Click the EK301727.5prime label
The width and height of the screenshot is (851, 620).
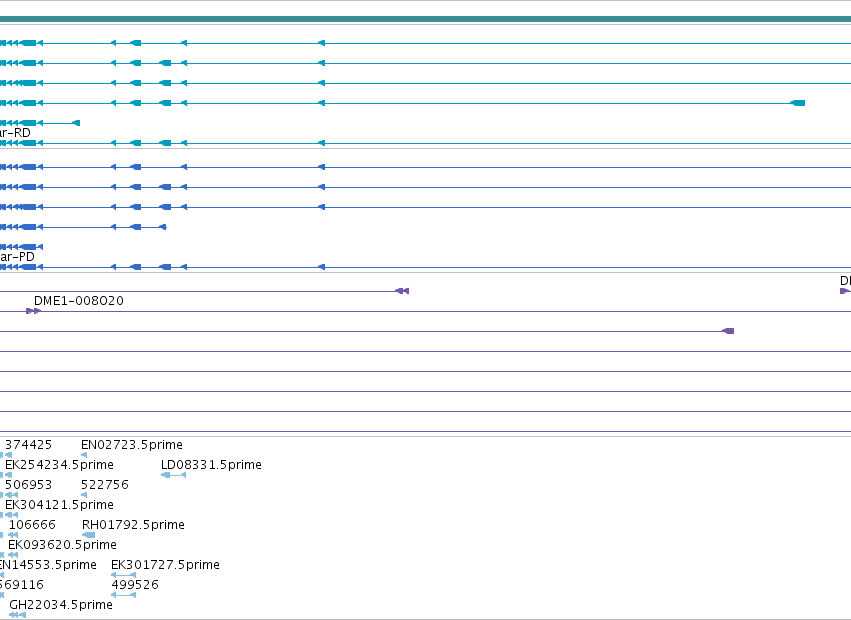166,565
